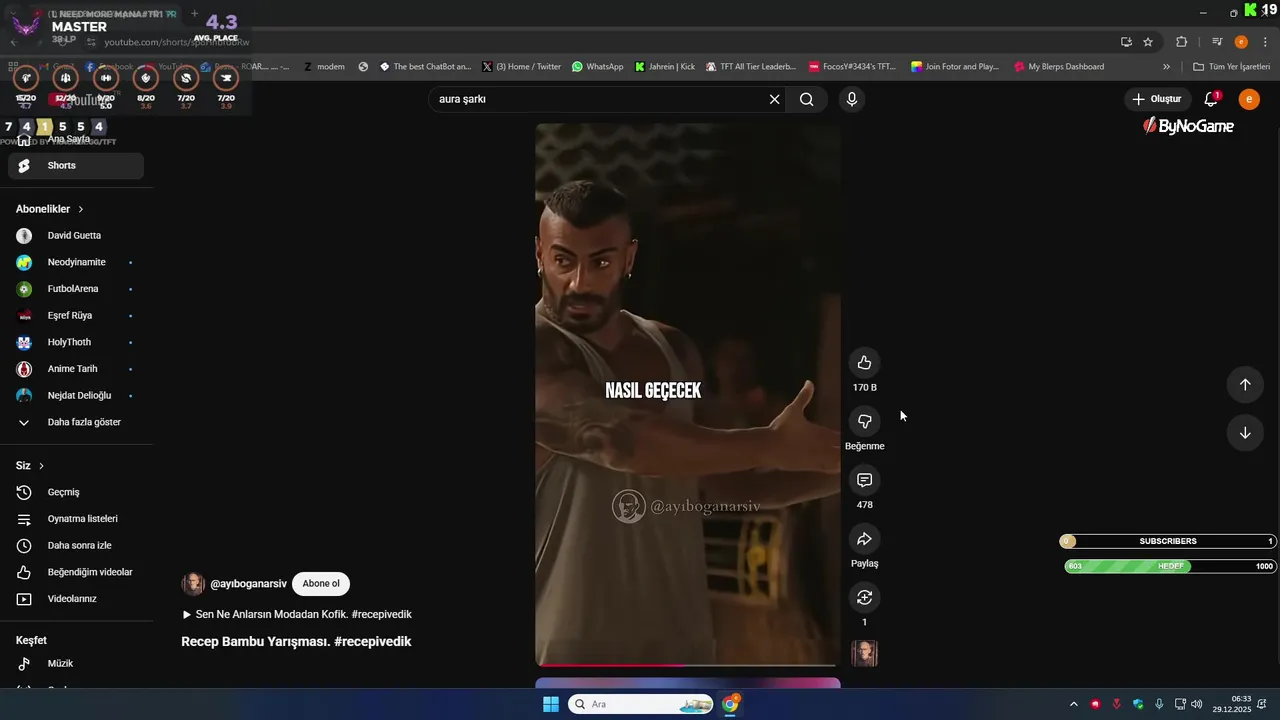Open Chrome three-dot menu
This screenshot has width=1280, height=720.
(1266, 42)
